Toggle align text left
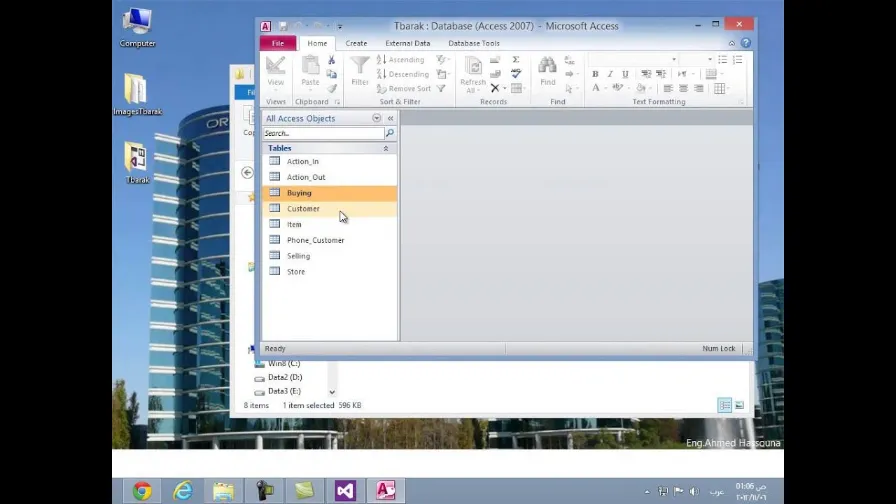Image resolution: width=896 pixels, height=504 pixels. coord(668,89)
